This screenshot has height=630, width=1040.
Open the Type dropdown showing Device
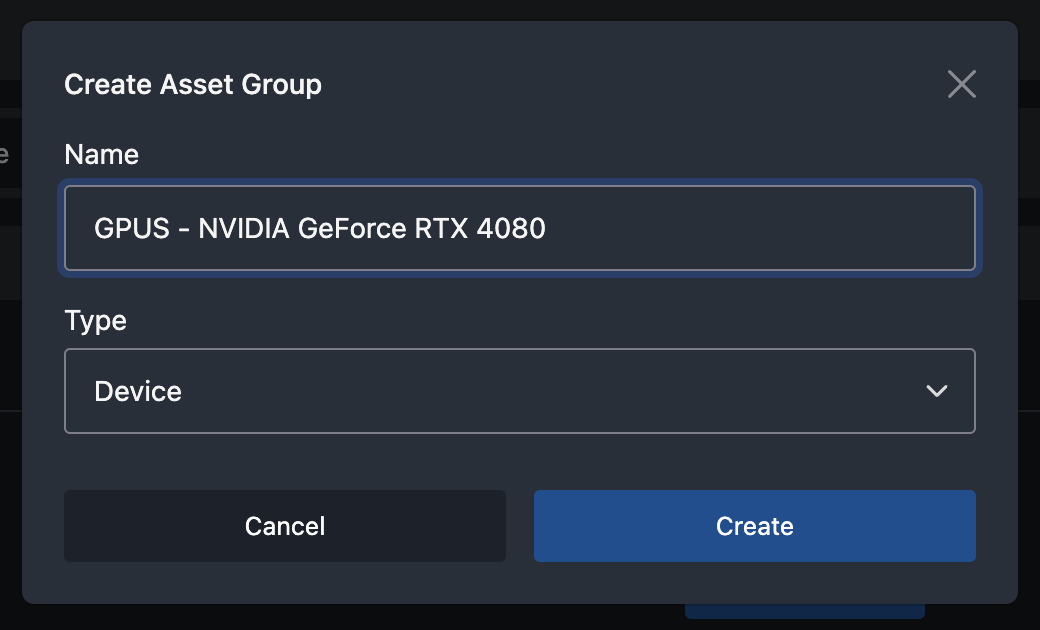(520, 391)
